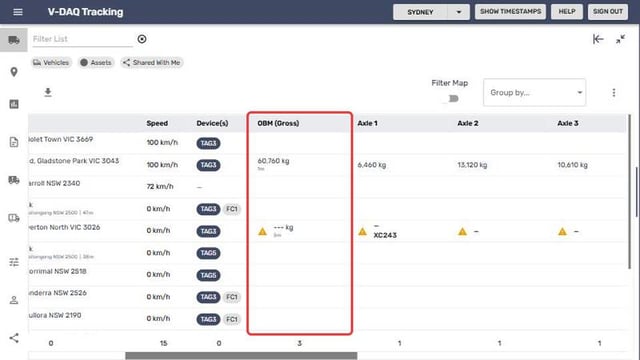Click the Filter List input field

(x=82, y=39)
